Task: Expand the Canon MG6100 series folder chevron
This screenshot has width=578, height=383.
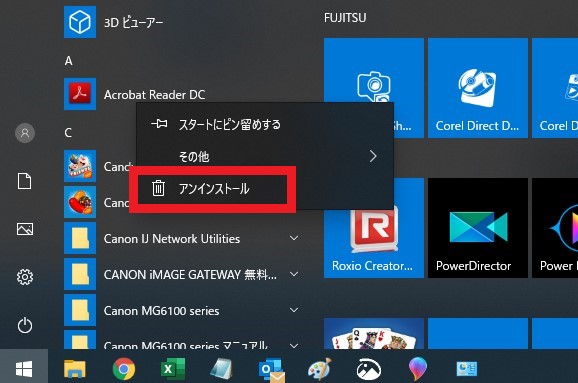Action: (294, 310)
